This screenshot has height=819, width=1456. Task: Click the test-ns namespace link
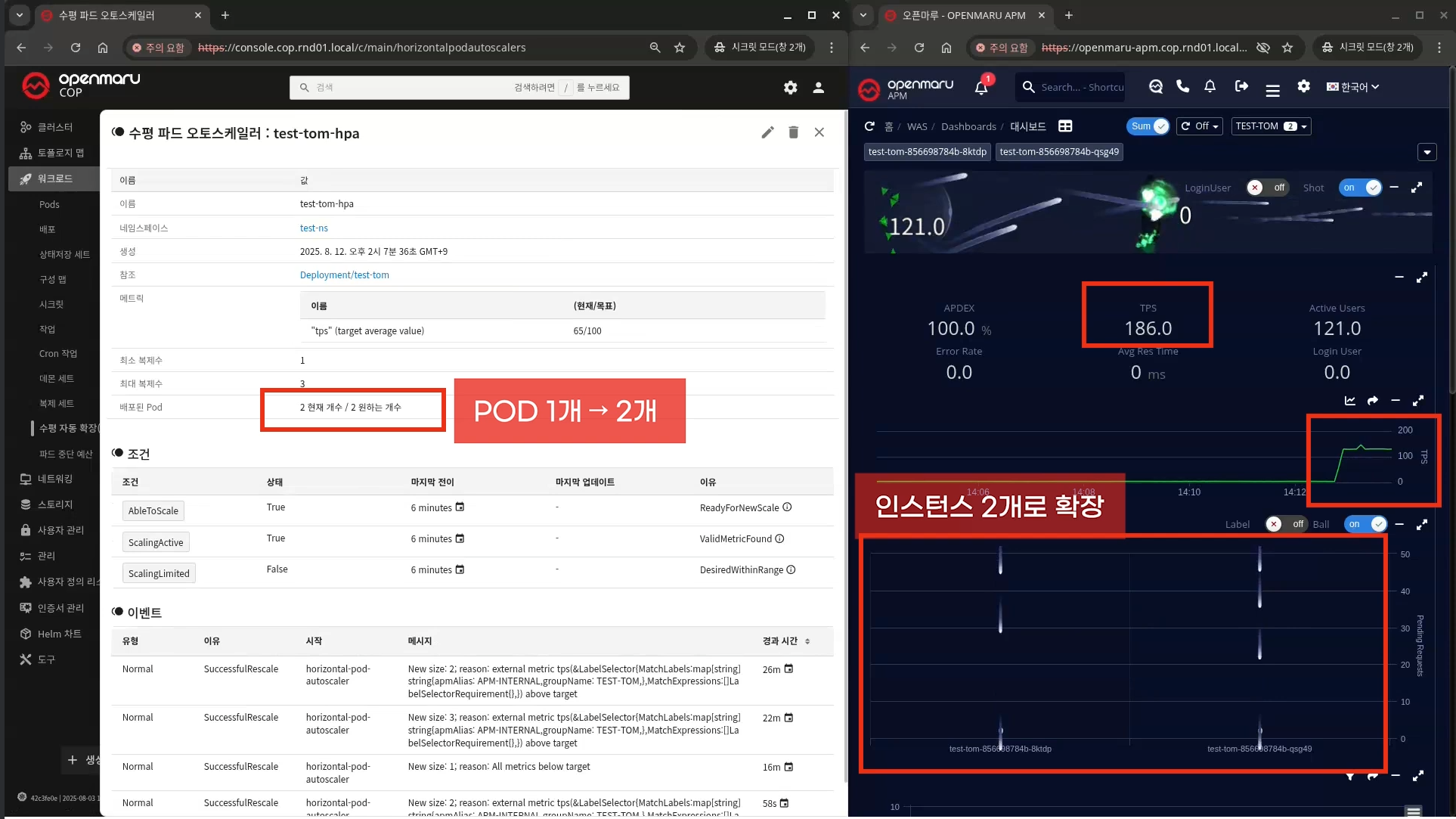[x=314, y=228]
